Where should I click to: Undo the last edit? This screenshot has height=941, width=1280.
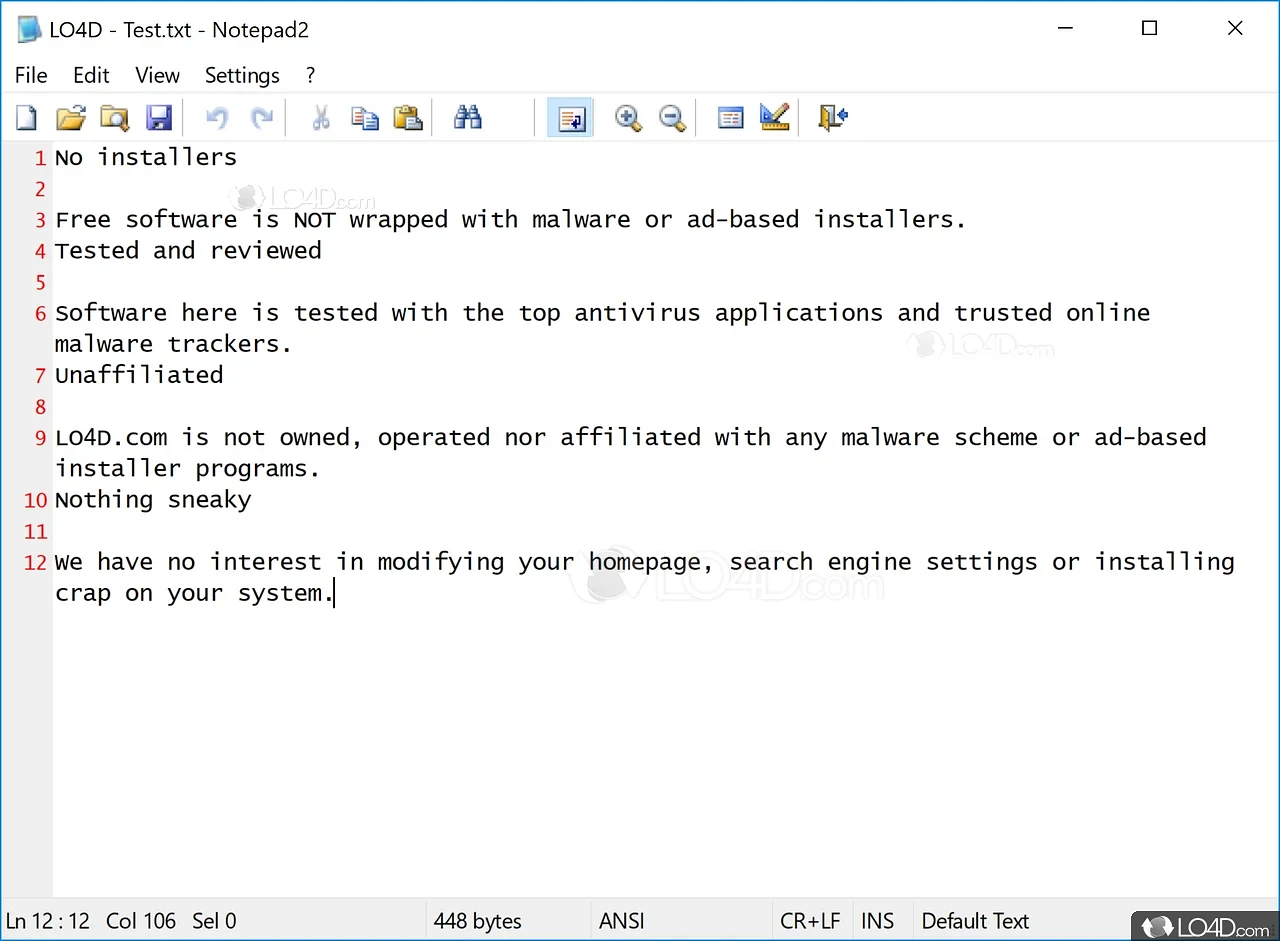[216, 118]
